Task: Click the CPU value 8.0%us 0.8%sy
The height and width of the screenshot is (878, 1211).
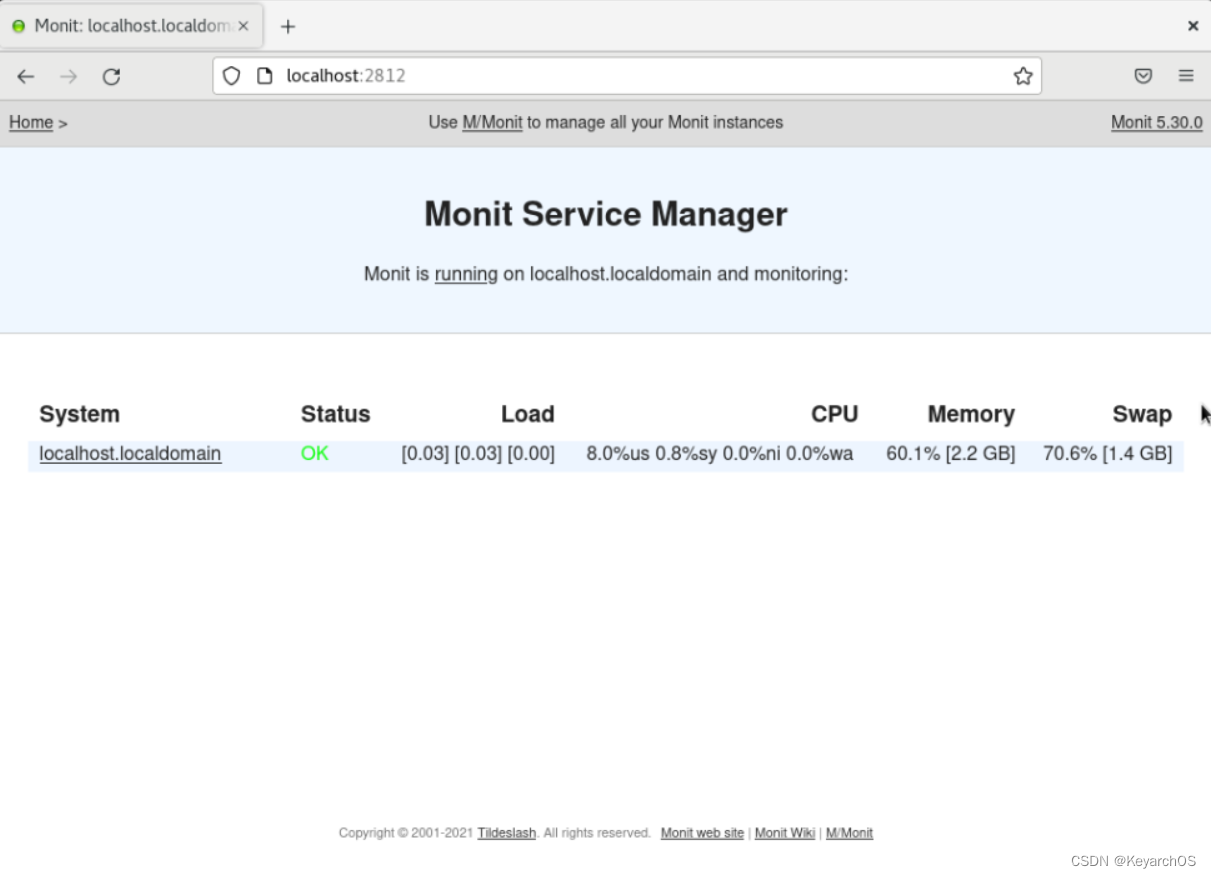Action: (651, 454)
